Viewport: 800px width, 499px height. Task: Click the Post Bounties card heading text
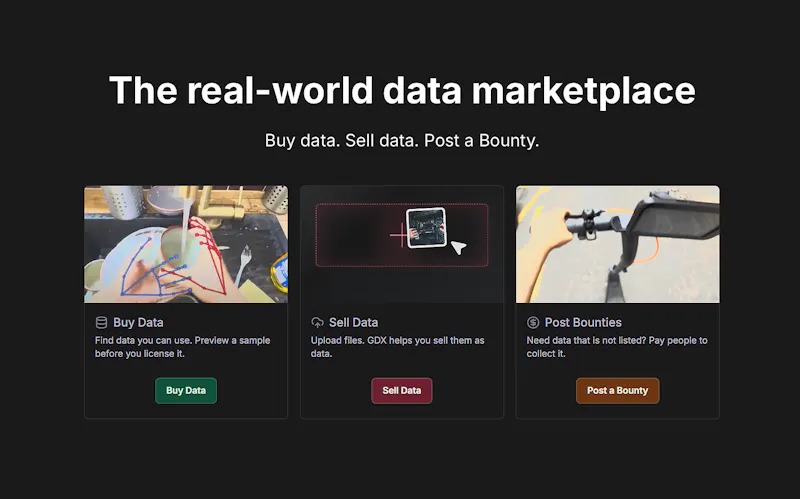[x=583, y=322]
